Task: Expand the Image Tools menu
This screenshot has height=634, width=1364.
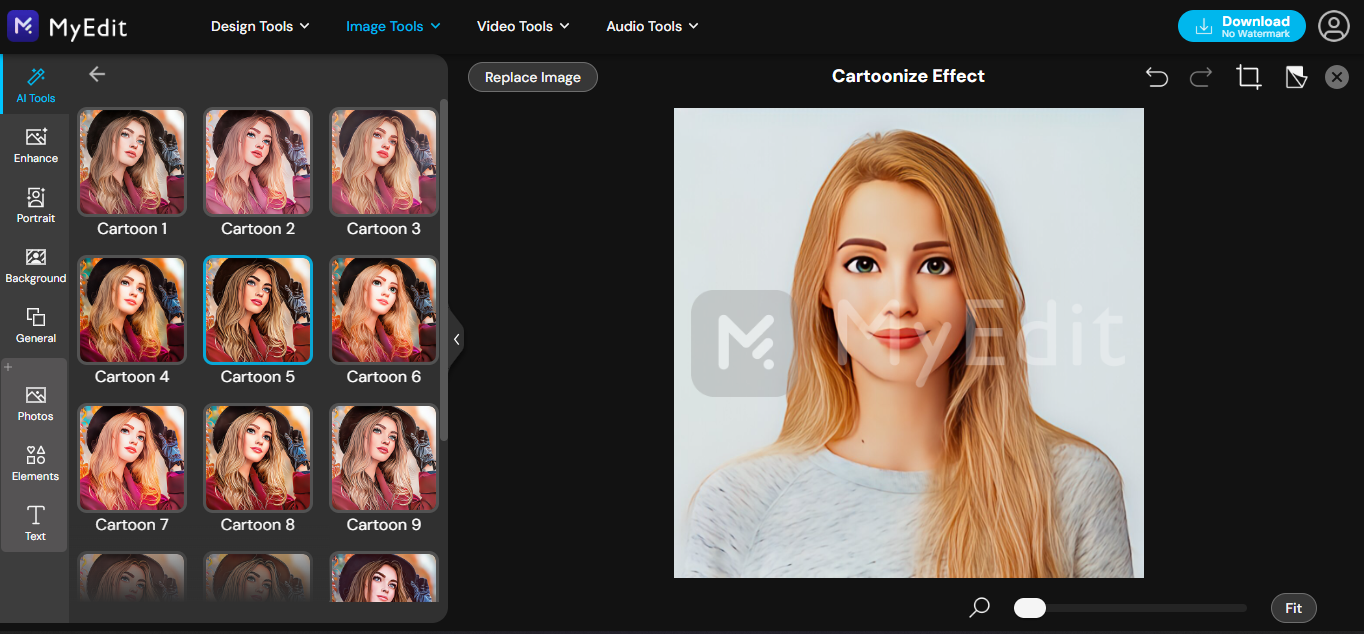Action: point(392,26)
